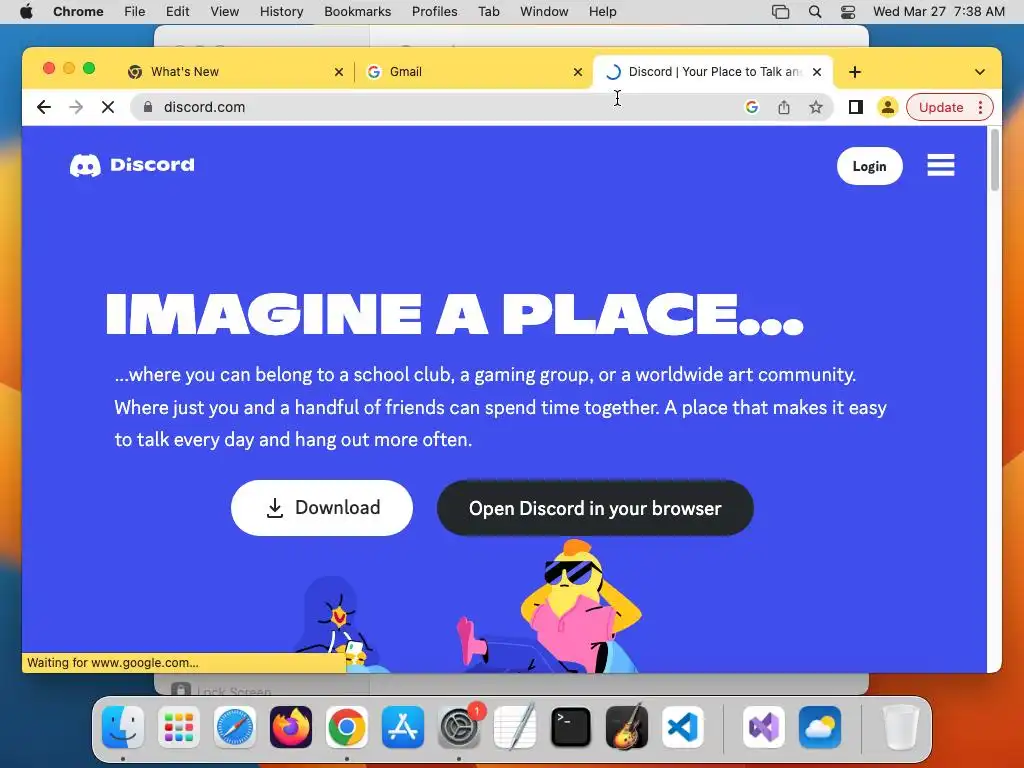
Task: Open the Bookmarks menu
Action: (x=357, y=12)
